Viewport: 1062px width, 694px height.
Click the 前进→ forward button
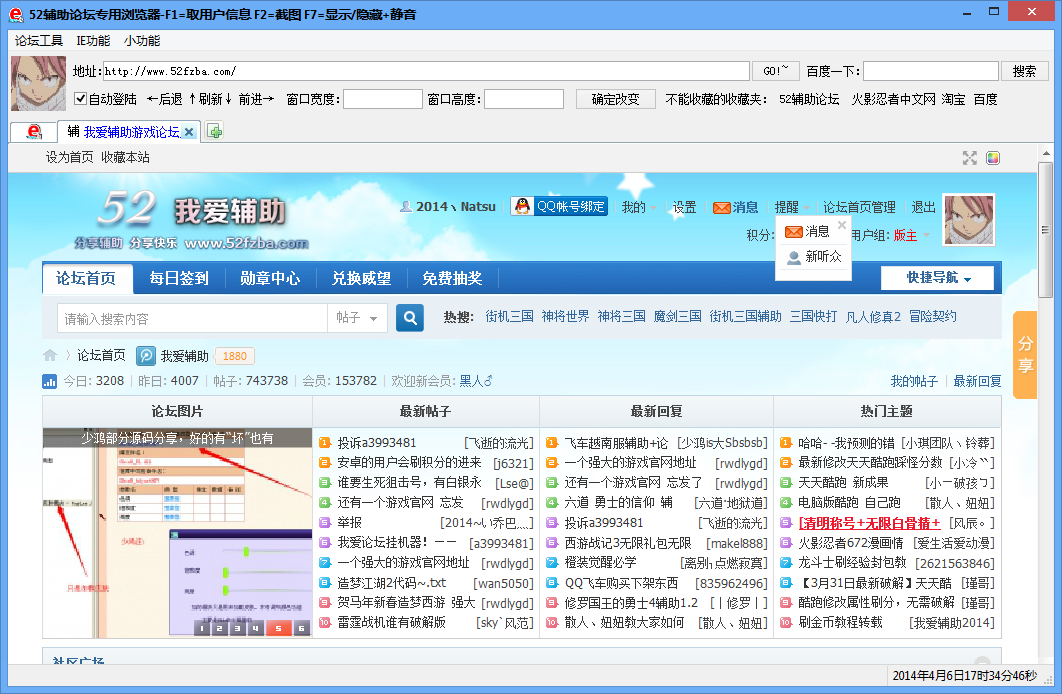[257, 100]
